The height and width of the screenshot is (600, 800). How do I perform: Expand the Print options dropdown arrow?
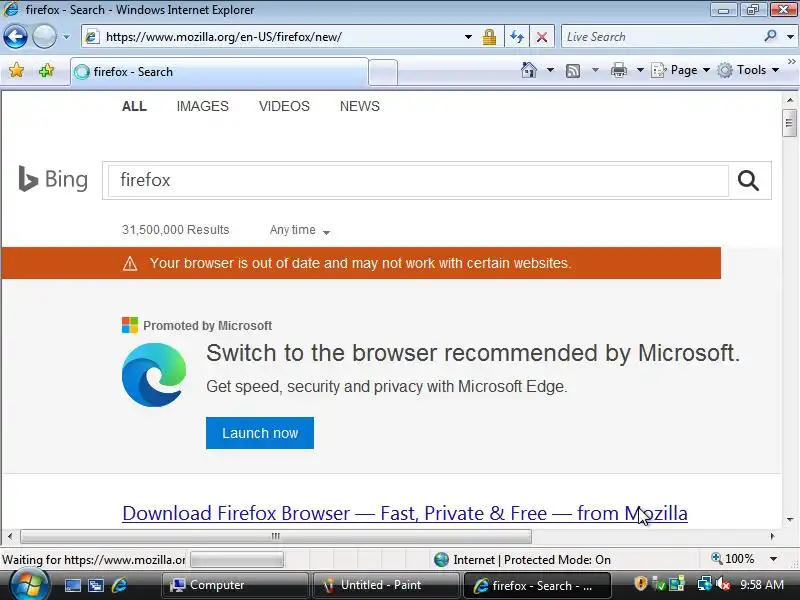click(x=640, y=70)
